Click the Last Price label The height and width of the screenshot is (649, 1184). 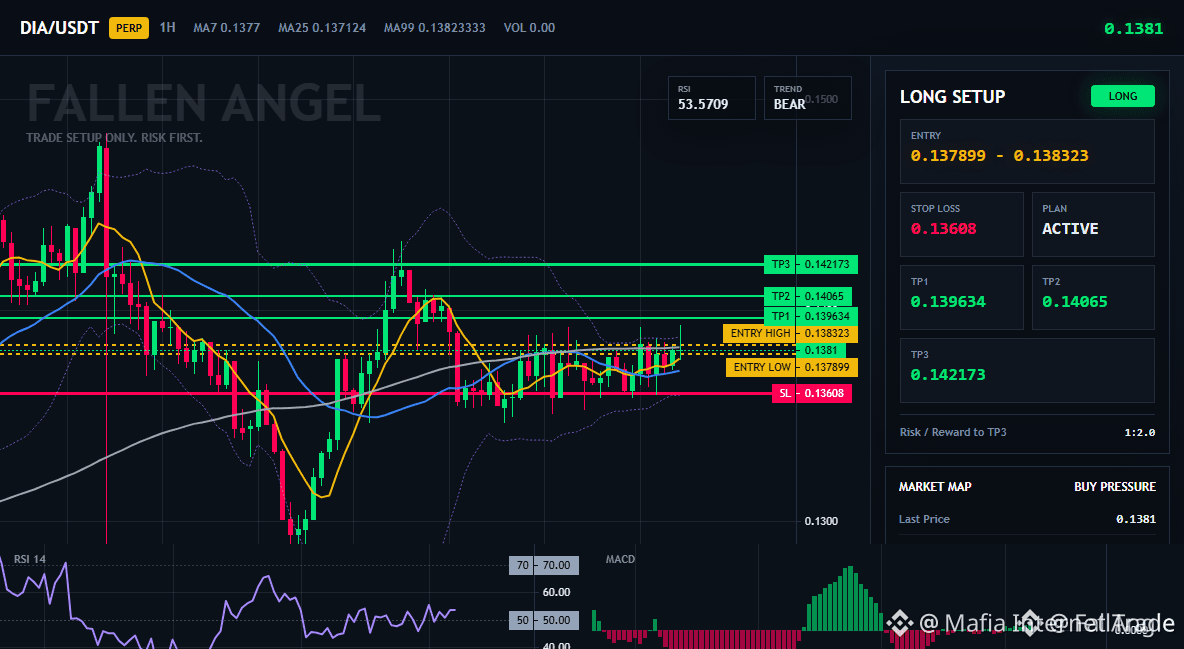(x=924, y=519)
